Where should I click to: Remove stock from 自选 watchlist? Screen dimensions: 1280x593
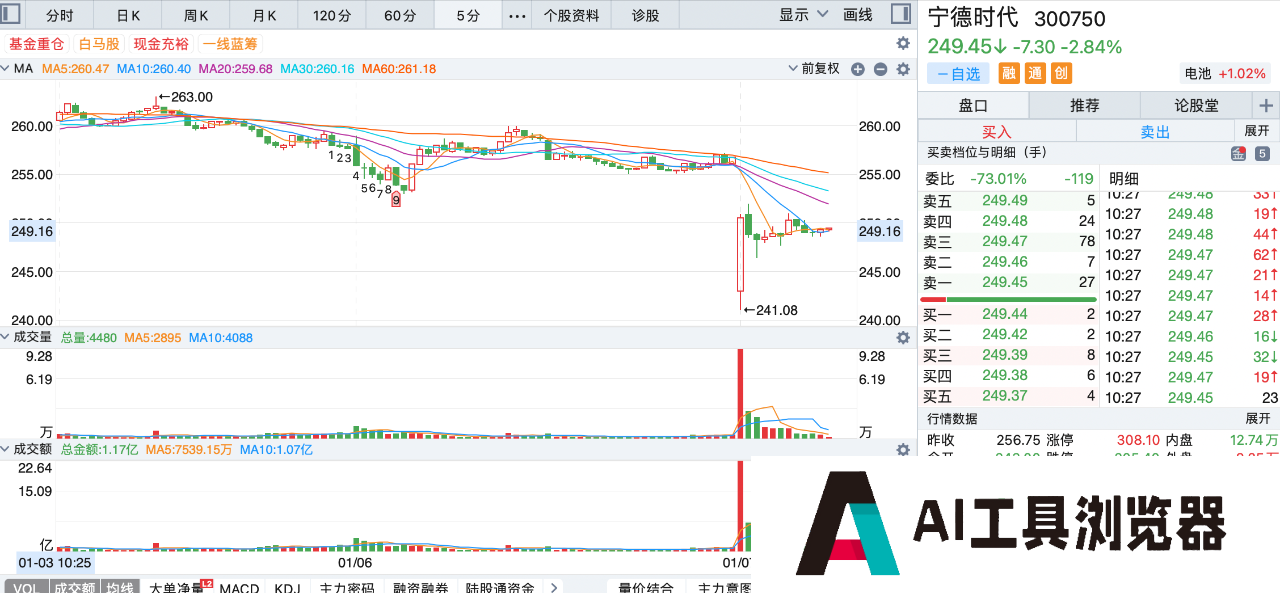[x=958, y=74]
